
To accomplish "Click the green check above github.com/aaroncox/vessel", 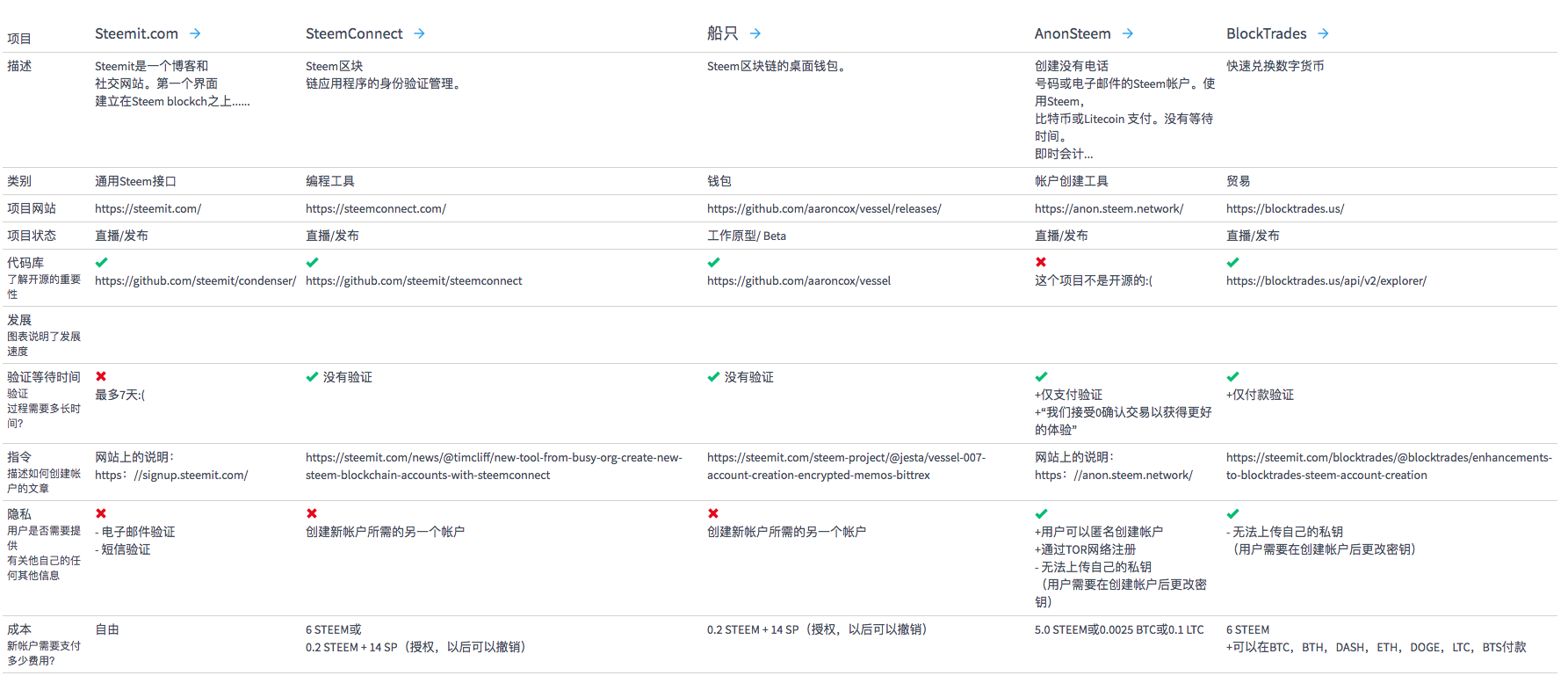I will [x=713, y=262].
